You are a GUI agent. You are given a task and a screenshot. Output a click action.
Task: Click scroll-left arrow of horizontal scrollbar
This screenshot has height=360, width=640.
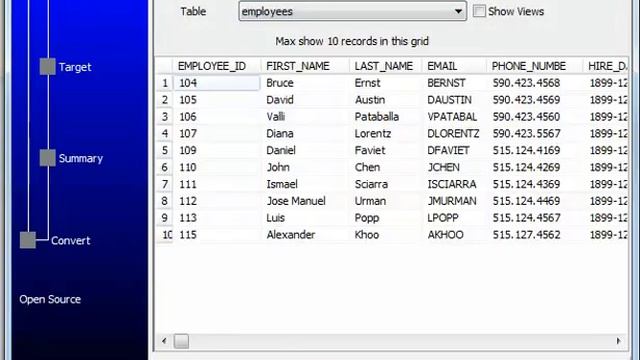[164, 341]
